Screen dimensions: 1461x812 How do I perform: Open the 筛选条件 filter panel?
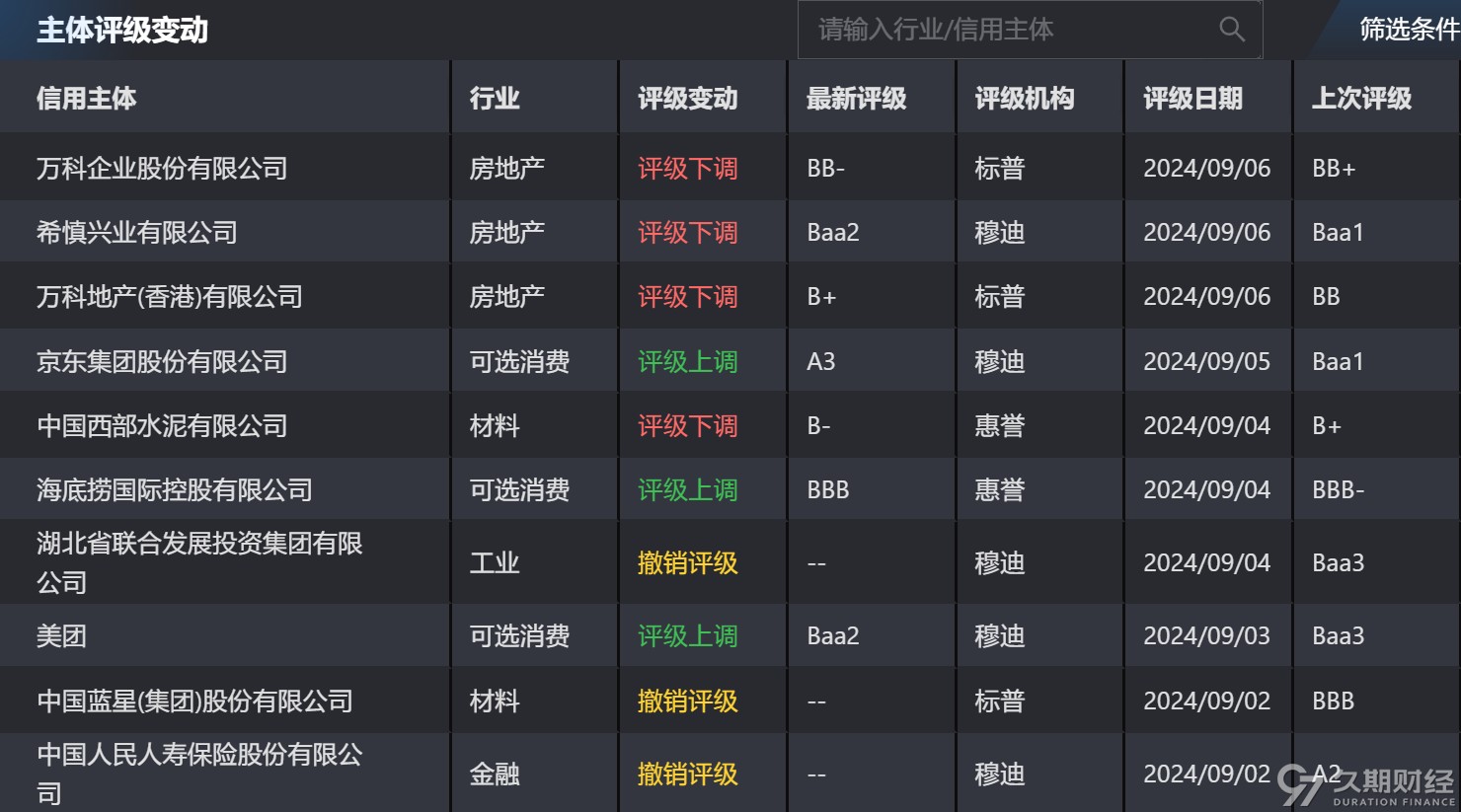click(1407, 30)
